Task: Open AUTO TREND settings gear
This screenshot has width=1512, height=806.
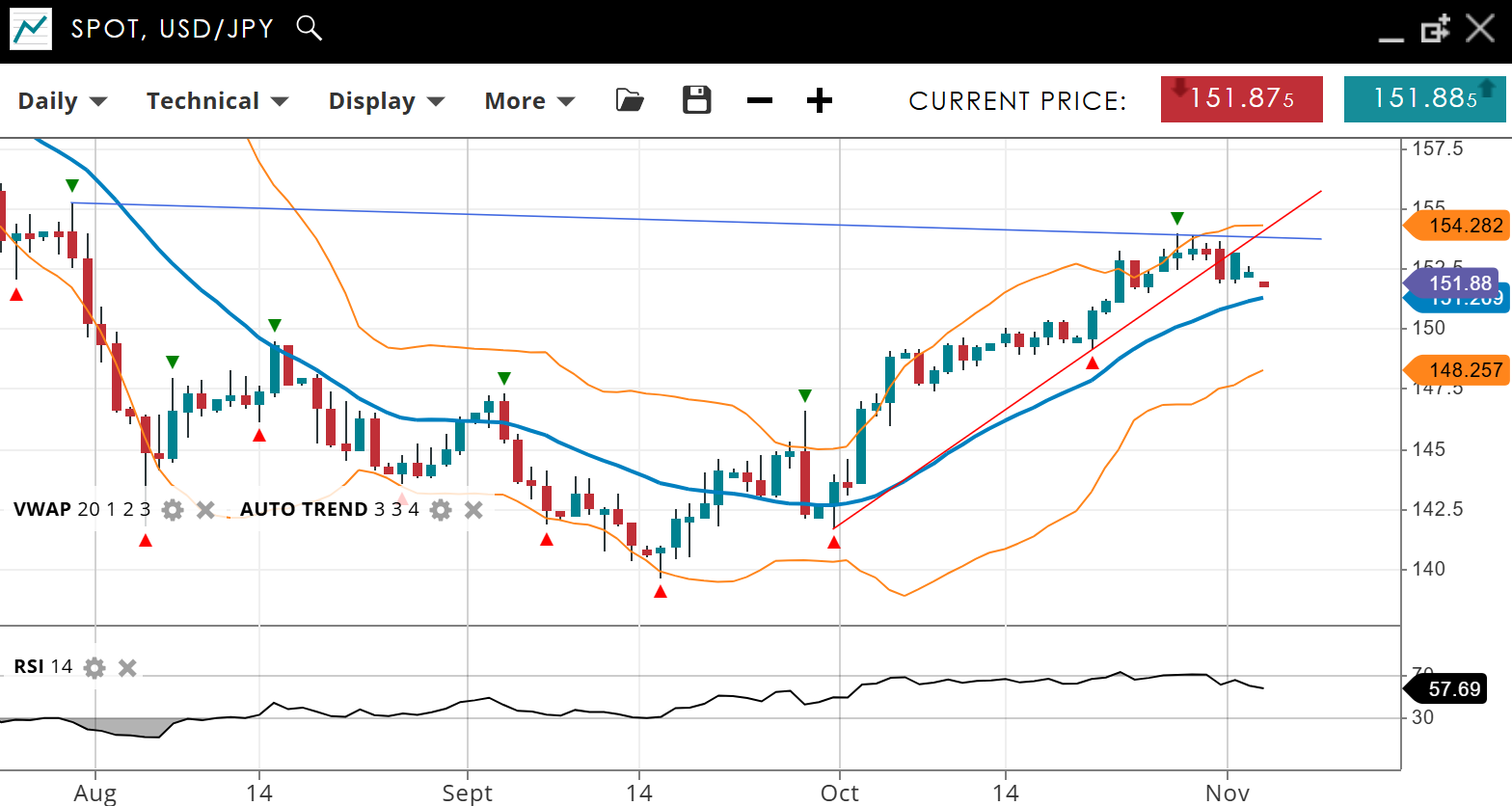Action: (441, 510)
